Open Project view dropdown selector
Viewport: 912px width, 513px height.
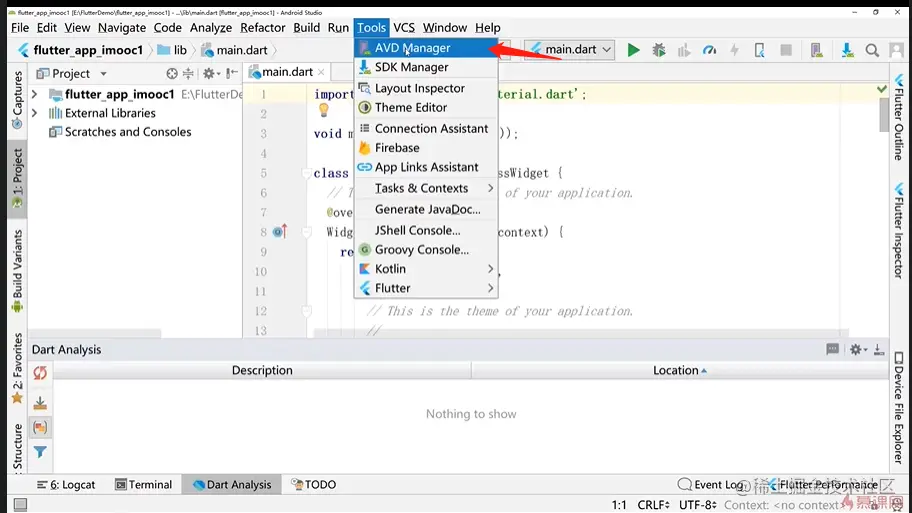(x=72, y=73)
